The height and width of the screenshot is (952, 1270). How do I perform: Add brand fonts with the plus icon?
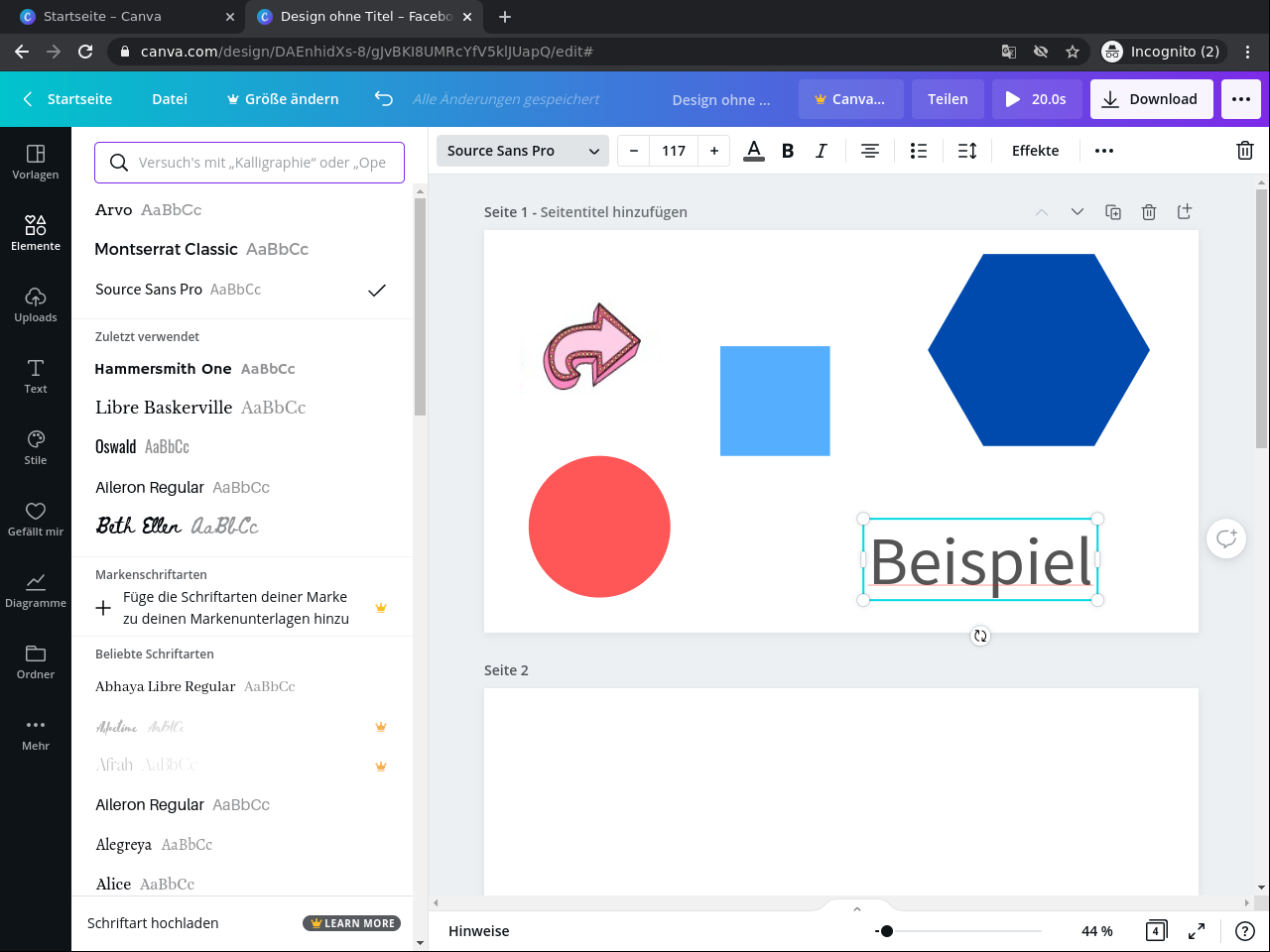pyautogui.click(x=103, y=608)
